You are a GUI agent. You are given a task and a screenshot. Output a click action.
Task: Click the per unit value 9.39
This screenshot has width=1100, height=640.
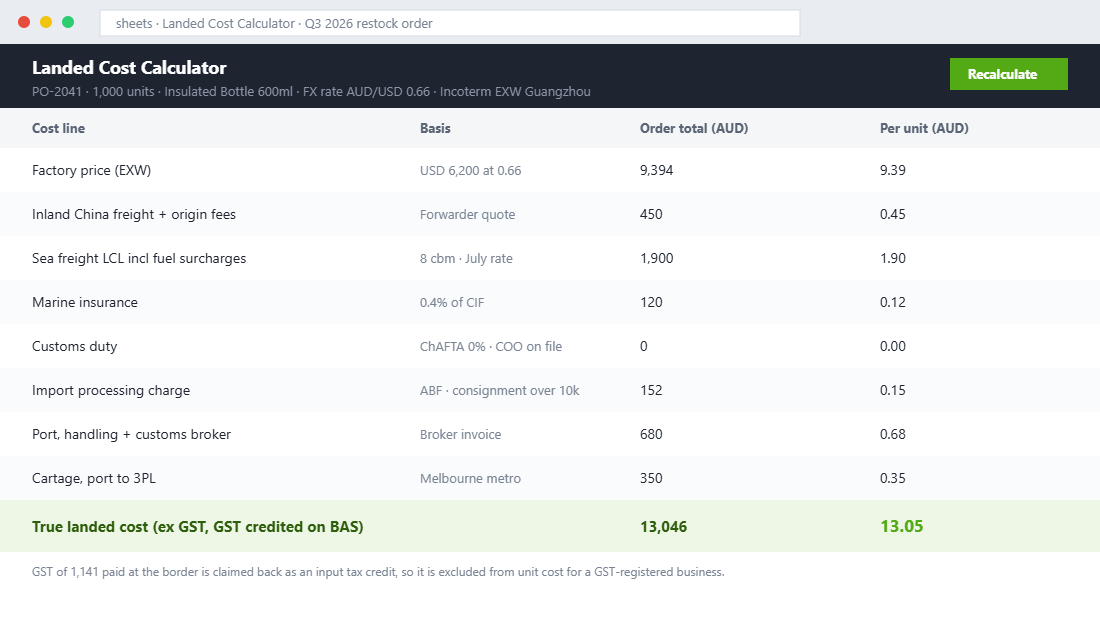coord(892,171)
